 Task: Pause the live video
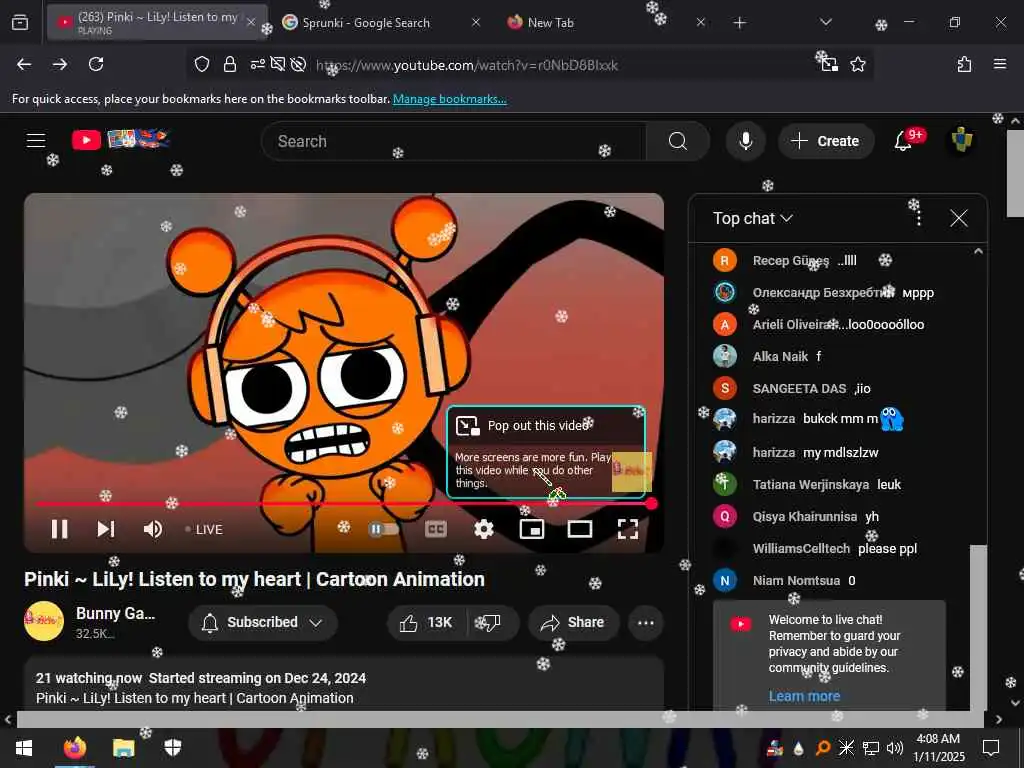(59, 529)
